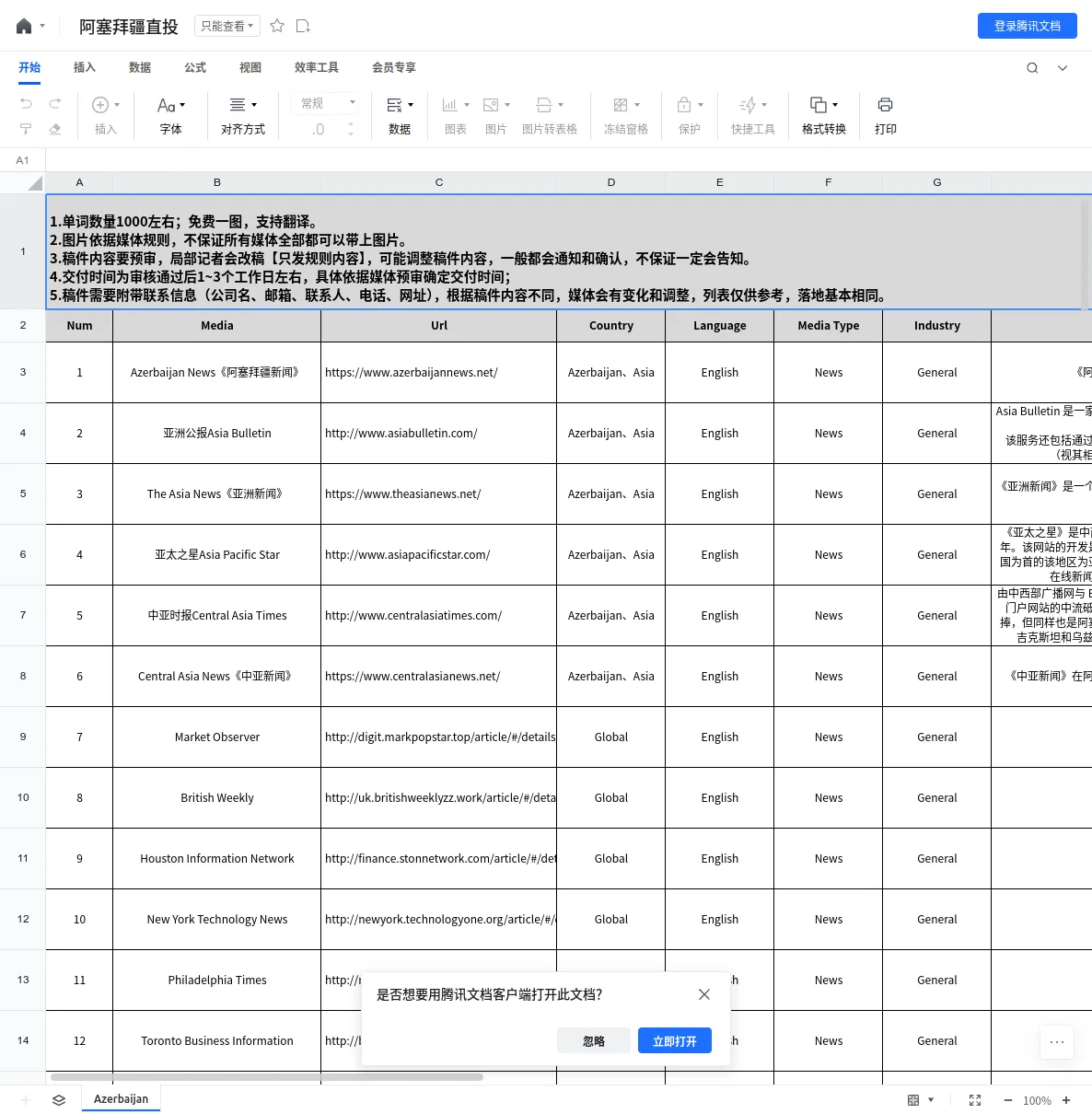Screen dimensions: 1092x1114
Task: Click the image-to-table (图片转表格) icon
Action: [x=544, y=105]
